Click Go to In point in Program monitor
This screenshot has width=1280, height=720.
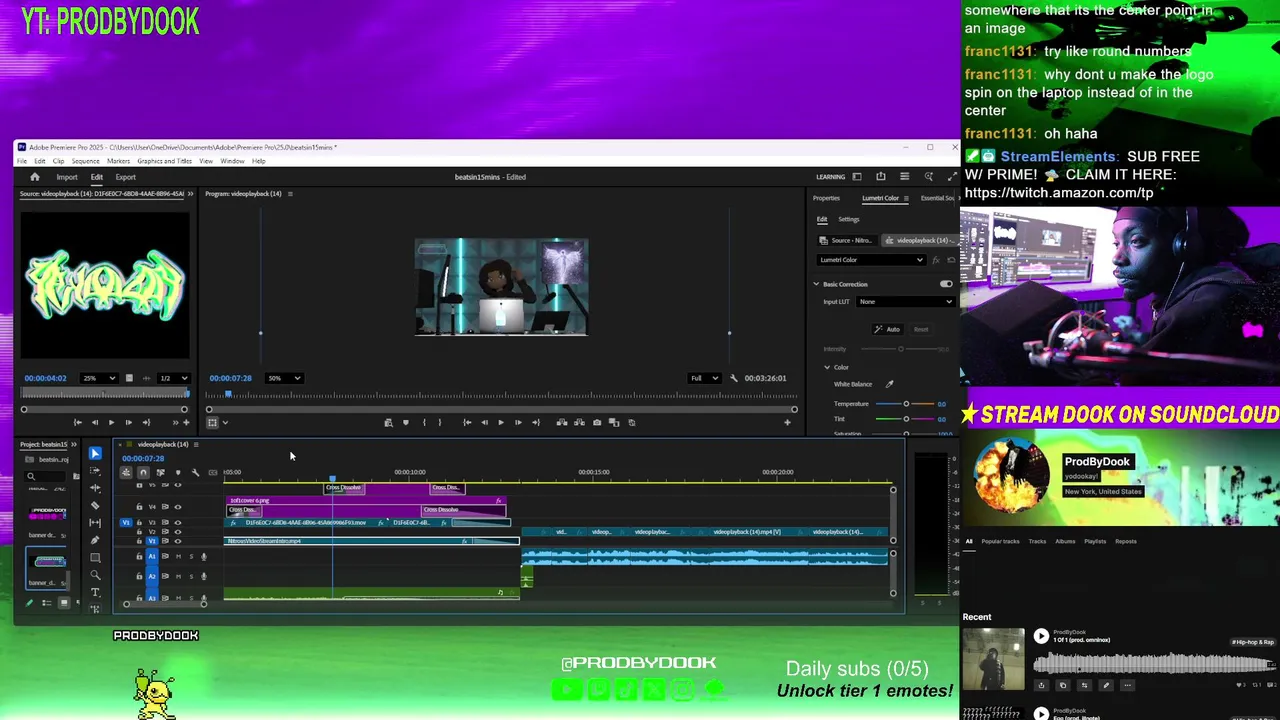[467, 422]
